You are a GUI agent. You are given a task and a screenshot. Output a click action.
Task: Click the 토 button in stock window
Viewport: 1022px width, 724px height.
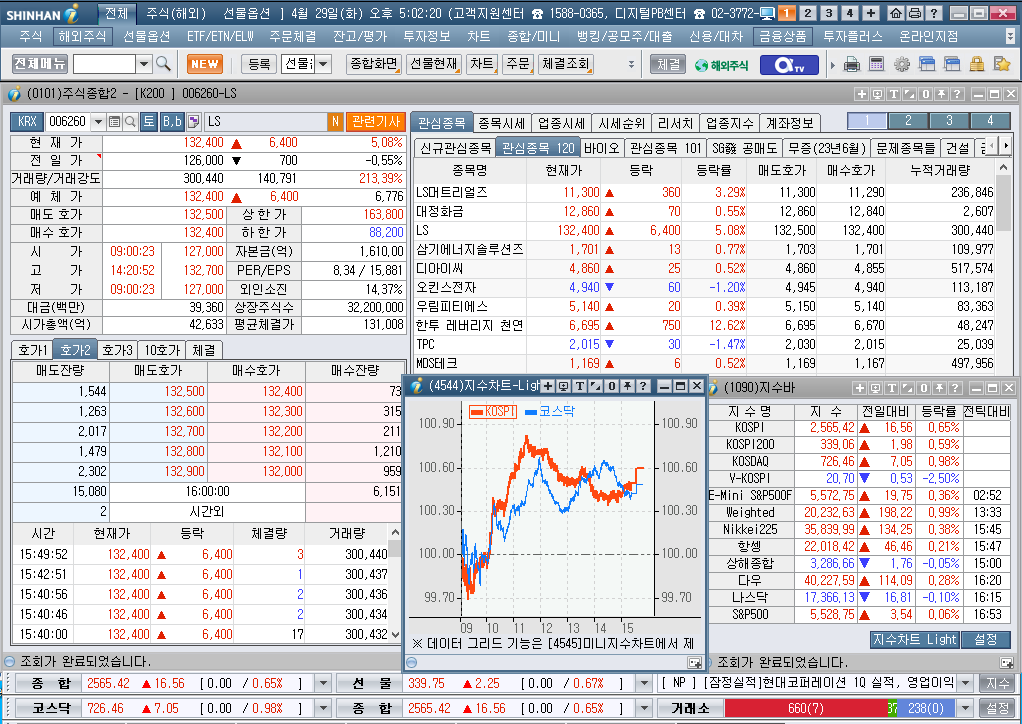coord(149,121)
